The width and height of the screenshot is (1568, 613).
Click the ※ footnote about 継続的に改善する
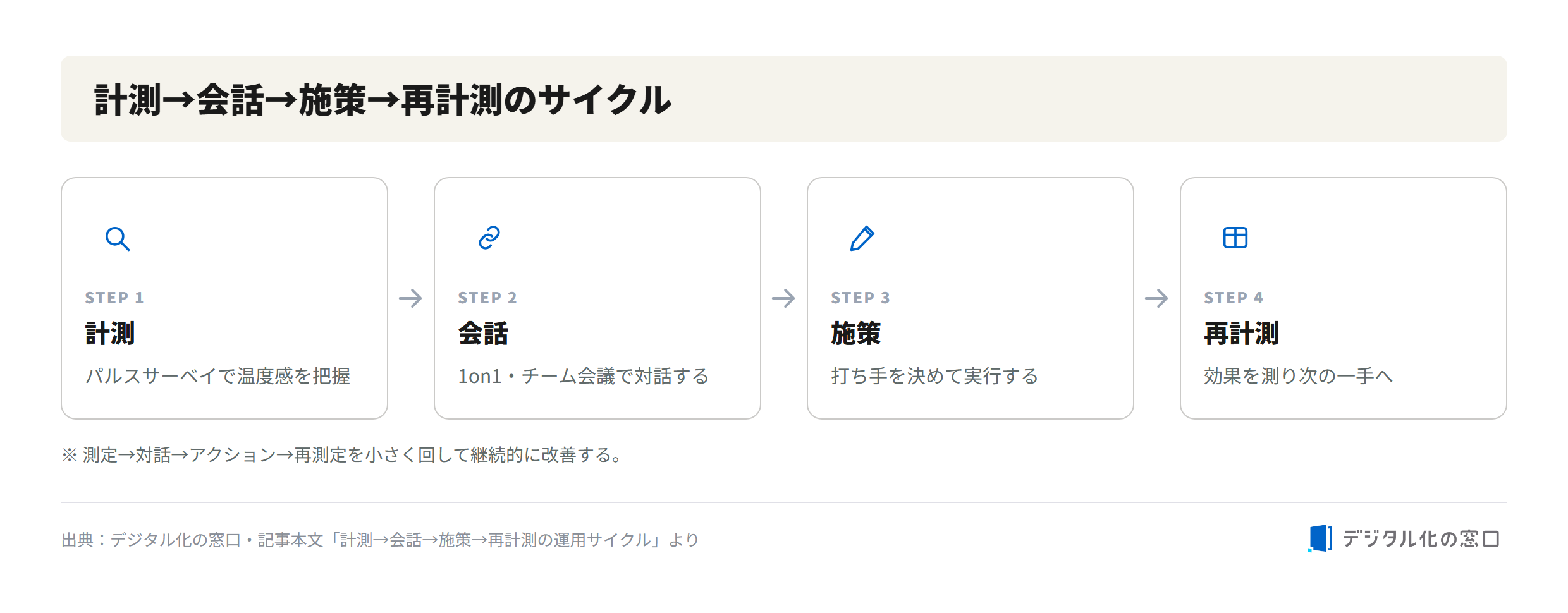click(341, 454)
